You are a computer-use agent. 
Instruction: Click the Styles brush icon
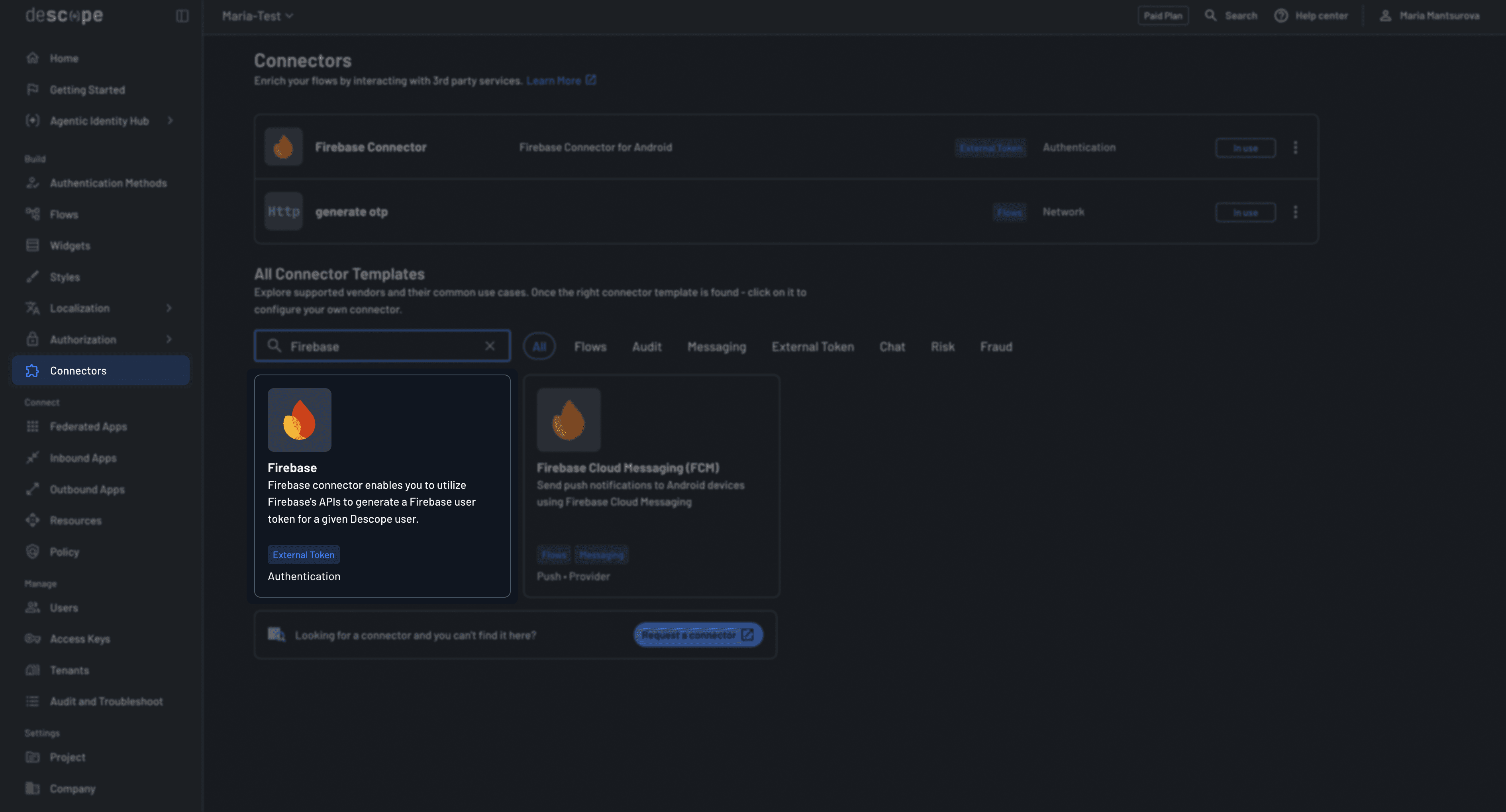[33, 277]
